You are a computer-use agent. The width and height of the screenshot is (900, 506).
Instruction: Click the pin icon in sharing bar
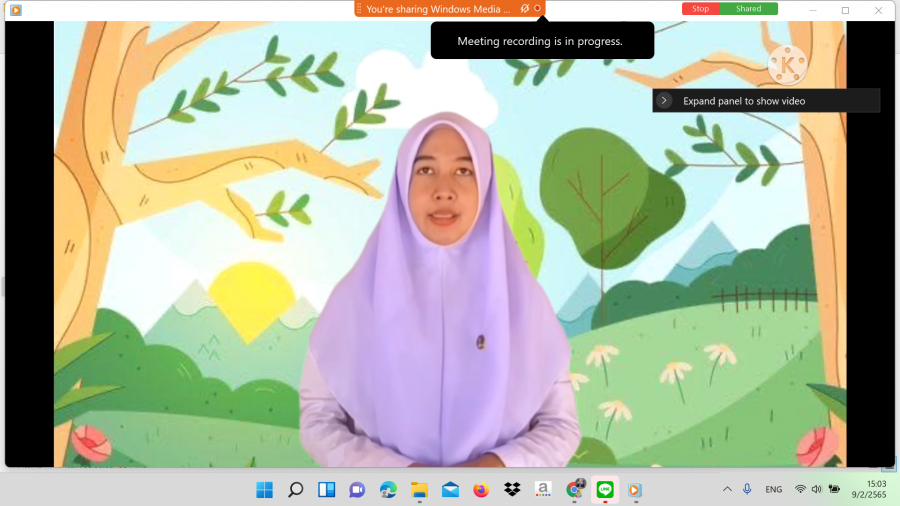(525, 9)
